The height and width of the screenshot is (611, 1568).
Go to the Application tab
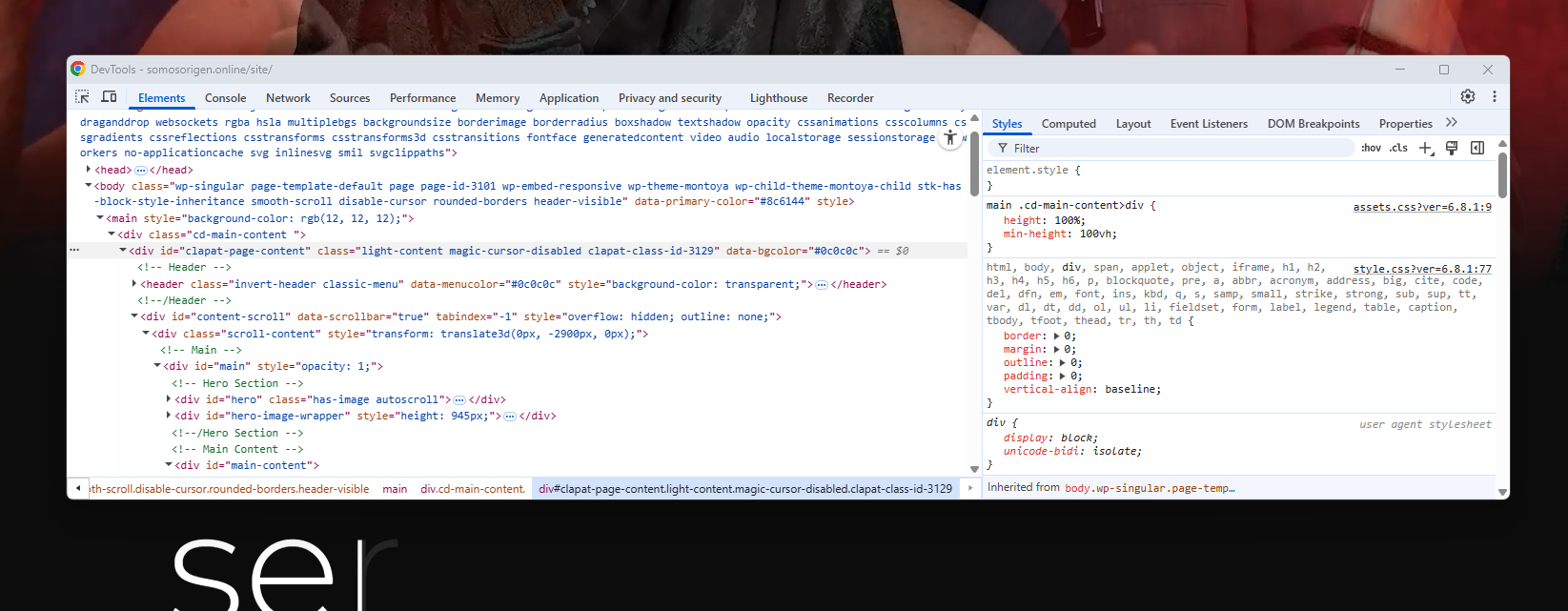[x=569, y=98]
